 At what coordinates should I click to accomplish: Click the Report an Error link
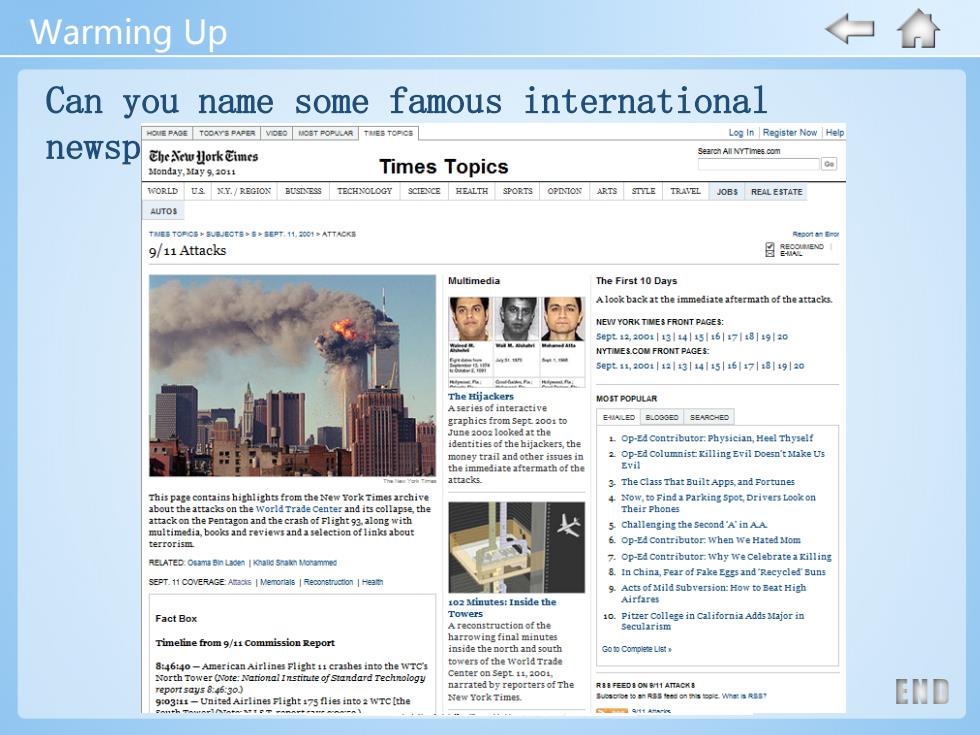pos(816,234)
